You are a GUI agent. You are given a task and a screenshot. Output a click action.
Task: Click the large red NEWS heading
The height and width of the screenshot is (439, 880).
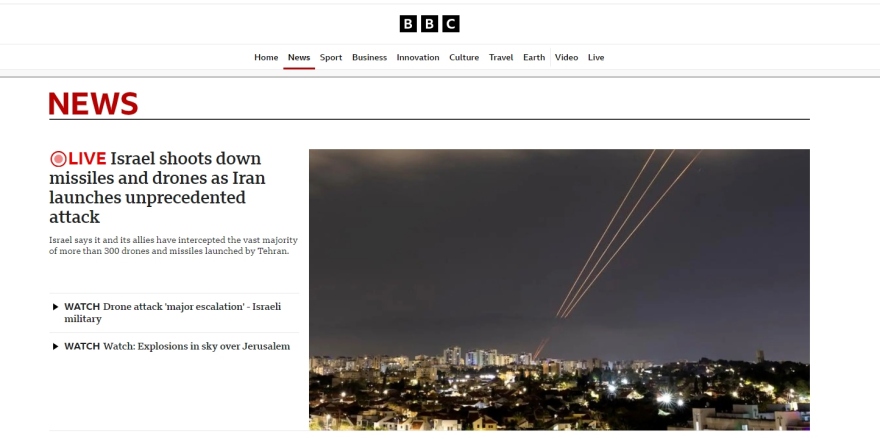pos(93,104)
